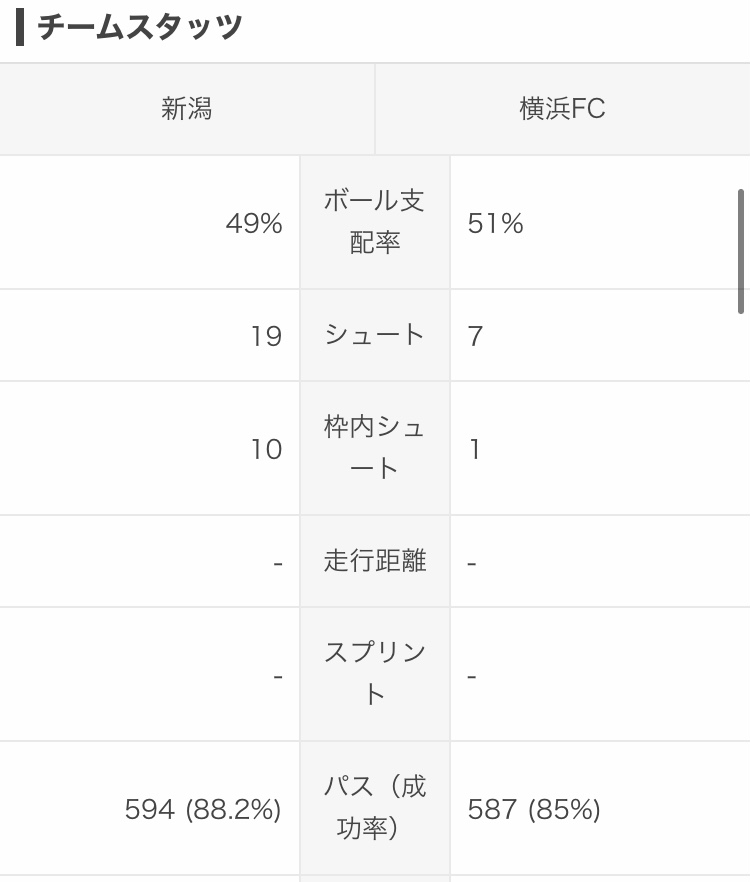Select 横浜FC's shot count of 7

pos(476,337)
